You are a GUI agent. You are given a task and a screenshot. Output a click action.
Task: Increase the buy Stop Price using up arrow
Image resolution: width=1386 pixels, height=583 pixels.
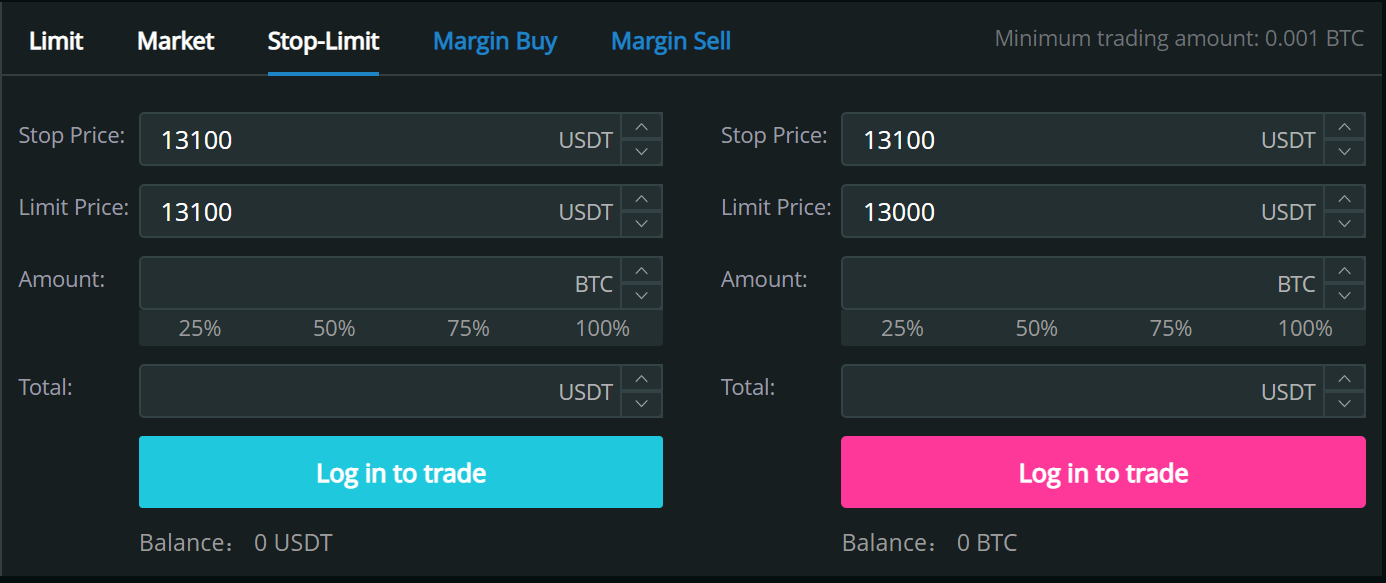click(642, 127)
